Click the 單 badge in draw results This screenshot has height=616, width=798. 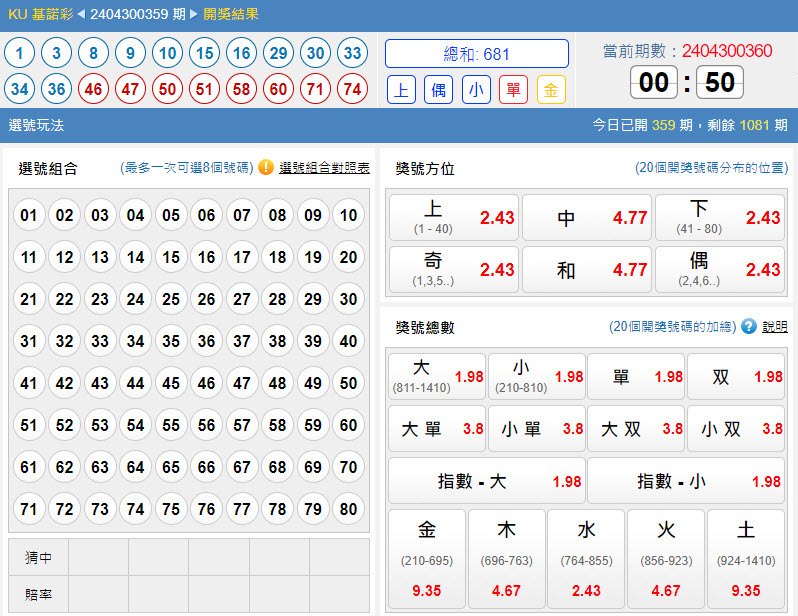[513, 90]
